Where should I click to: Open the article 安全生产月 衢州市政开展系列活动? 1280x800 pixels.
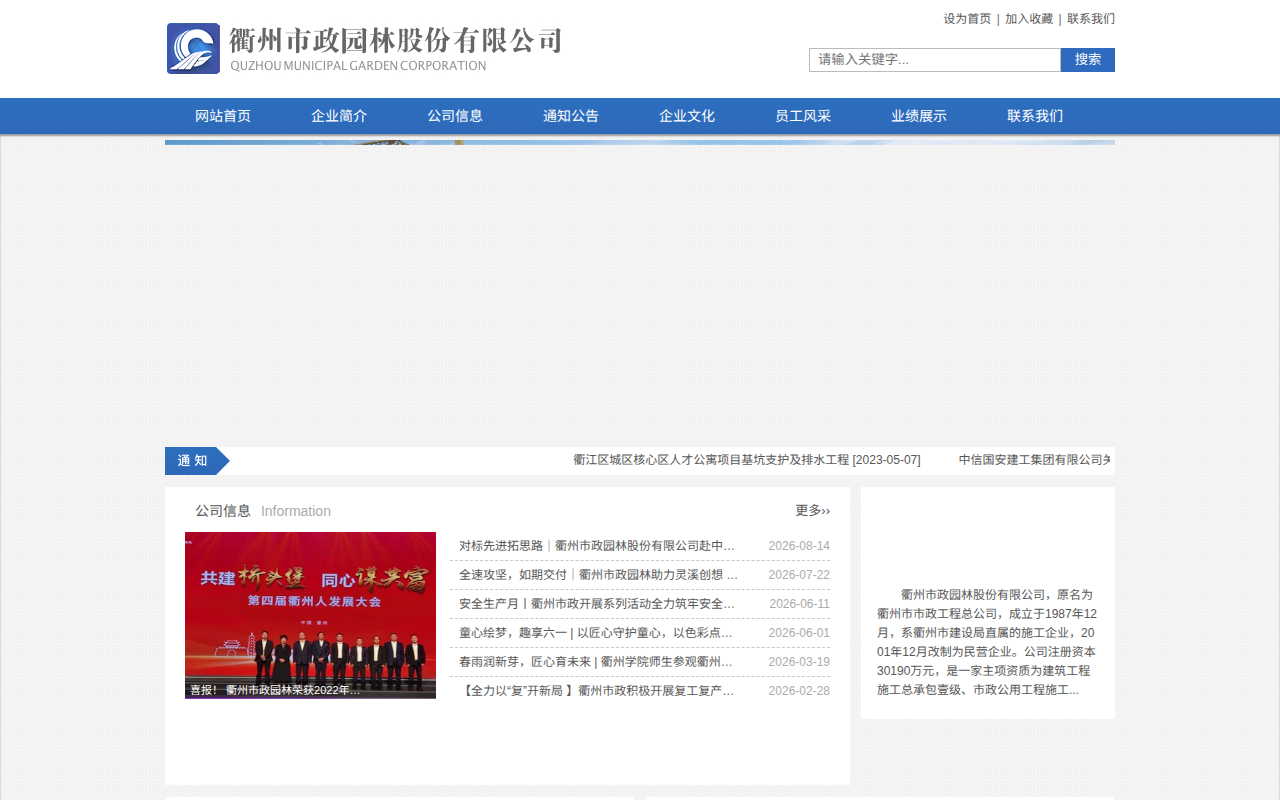(x=597, y=604)
